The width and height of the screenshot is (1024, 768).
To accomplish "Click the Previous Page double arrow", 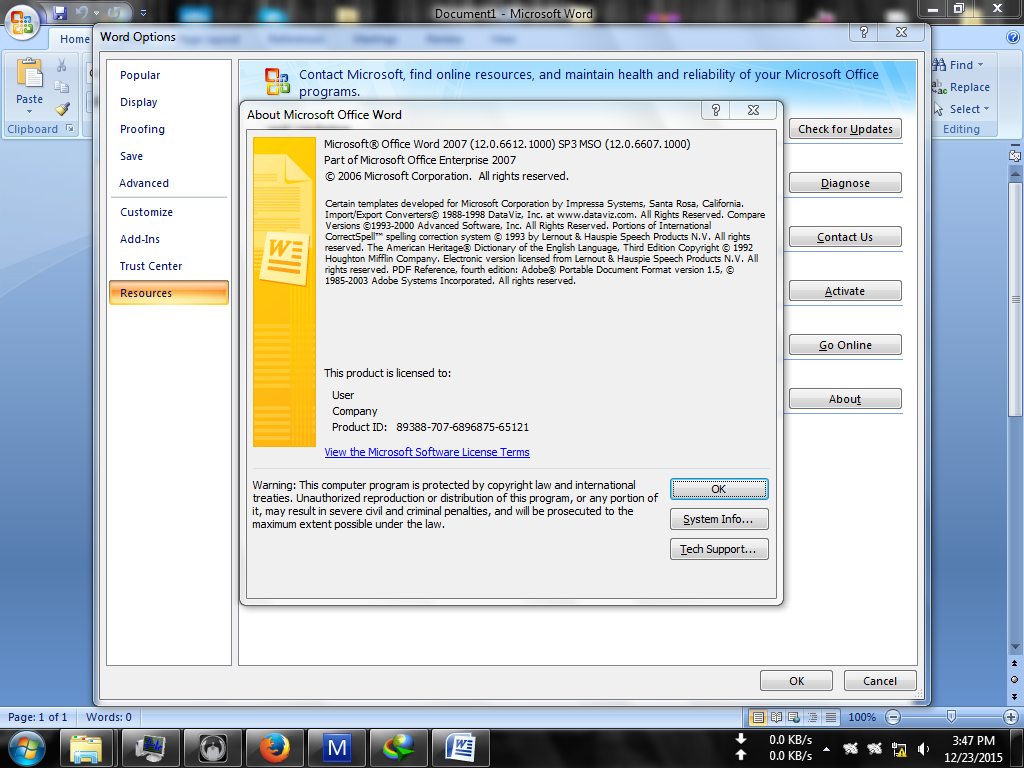I will [1015, 664].
